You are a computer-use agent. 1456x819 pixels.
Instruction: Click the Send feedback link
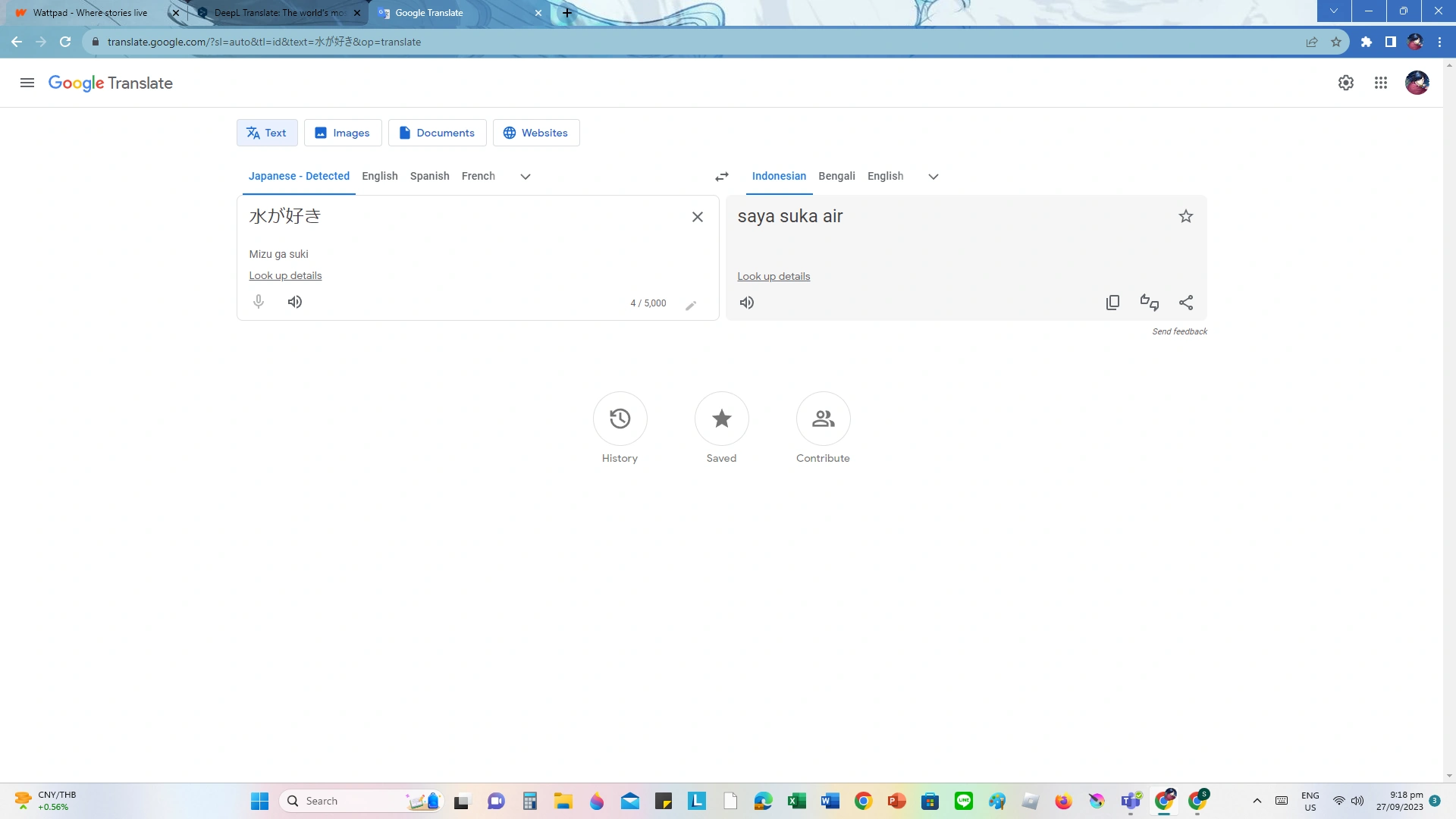tap(1179, 331)
